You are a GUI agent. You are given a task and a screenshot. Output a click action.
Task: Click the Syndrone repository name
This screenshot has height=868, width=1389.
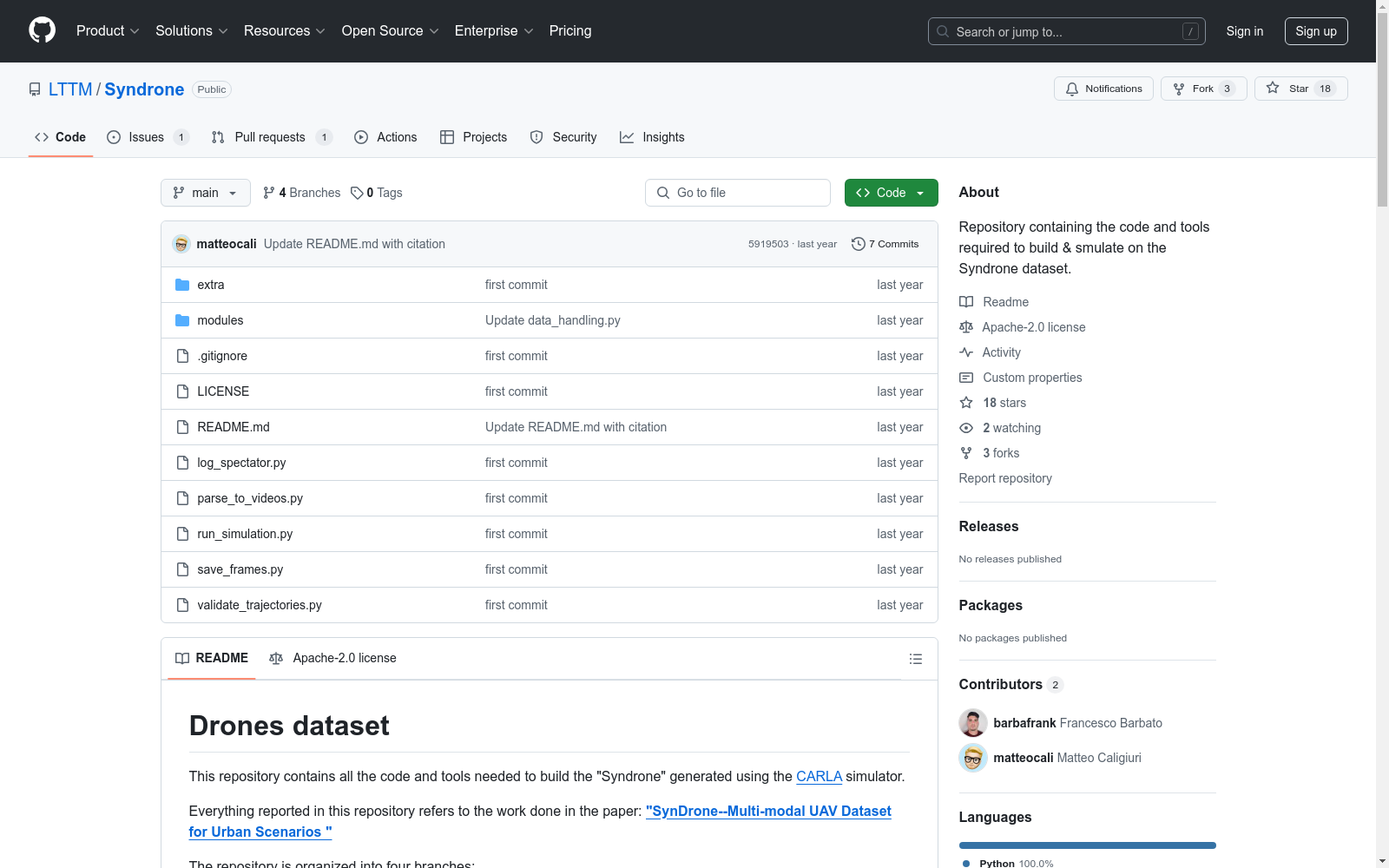[144, 89]
